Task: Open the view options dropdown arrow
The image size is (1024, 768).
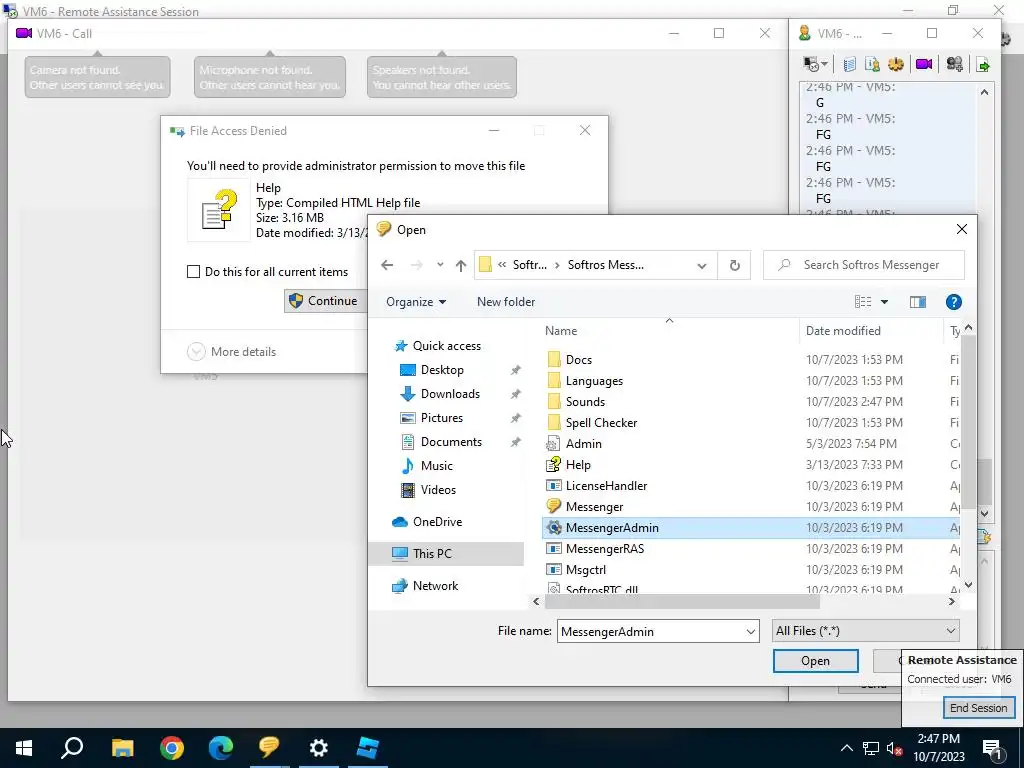Action: 884,302
